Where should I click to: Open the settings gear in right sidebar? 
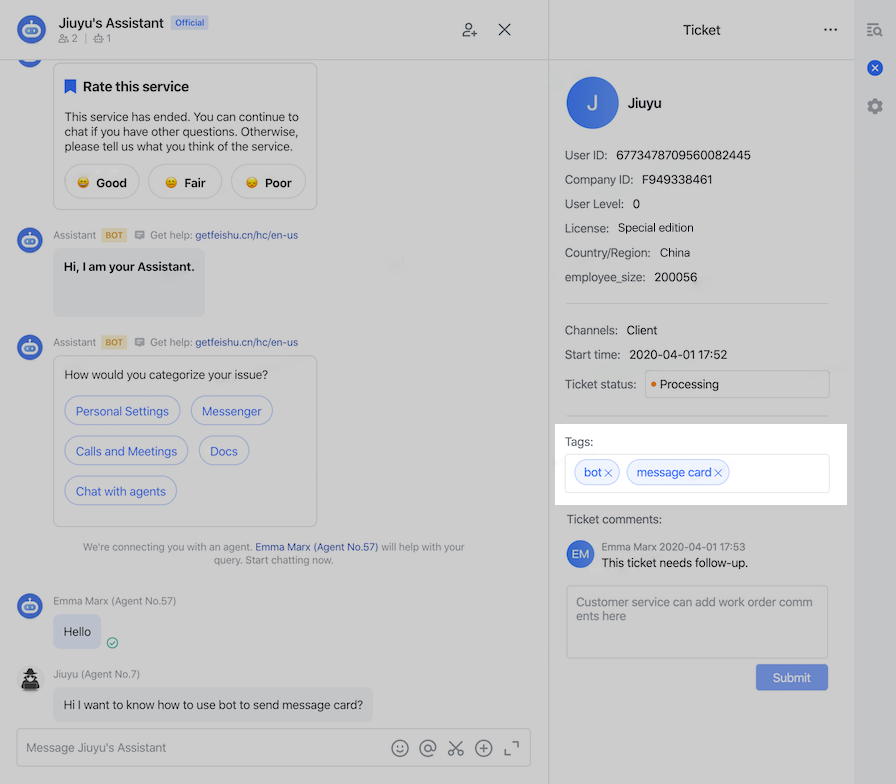[875, 106]
